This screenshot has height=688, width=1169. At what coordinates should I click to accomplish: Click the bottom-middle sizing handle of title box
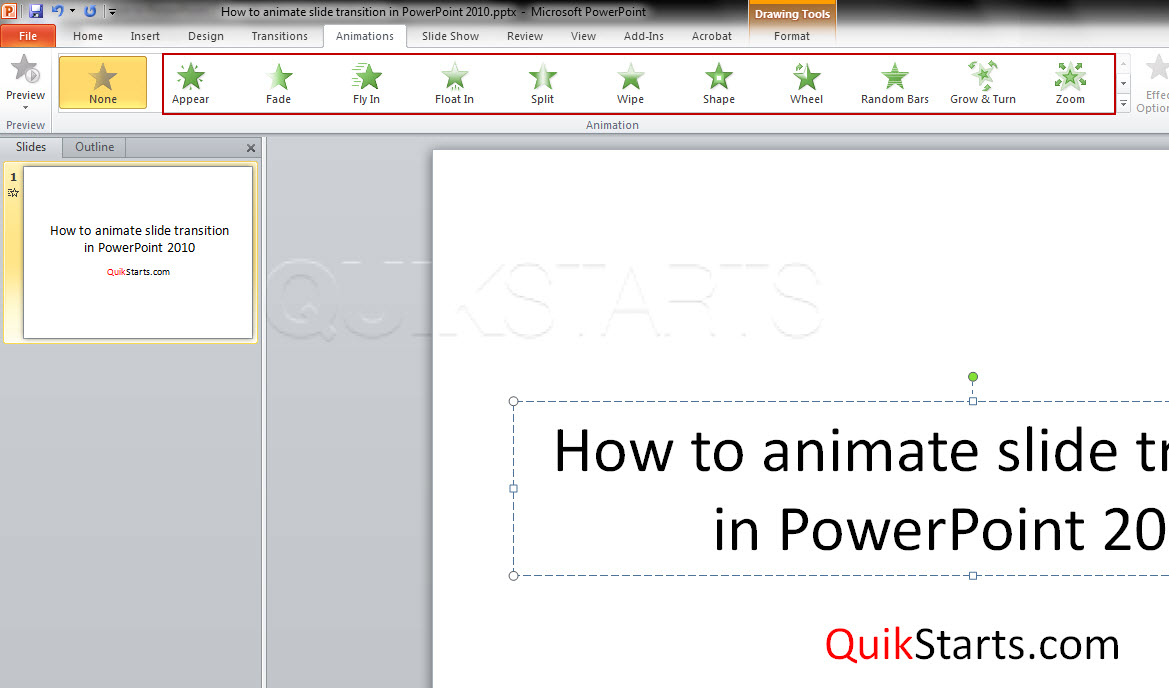973,575
